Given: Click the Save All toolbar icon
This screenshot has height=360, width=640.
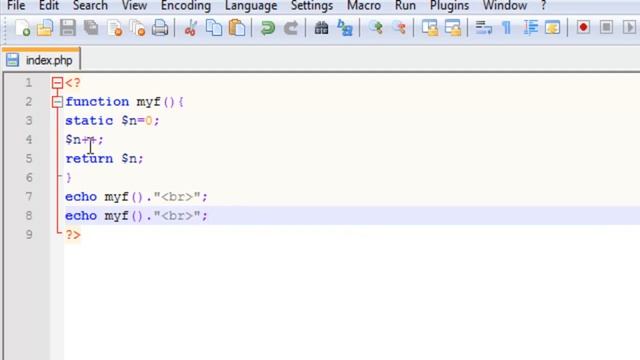Looking at the screenshot, I should tap(91, 28).
